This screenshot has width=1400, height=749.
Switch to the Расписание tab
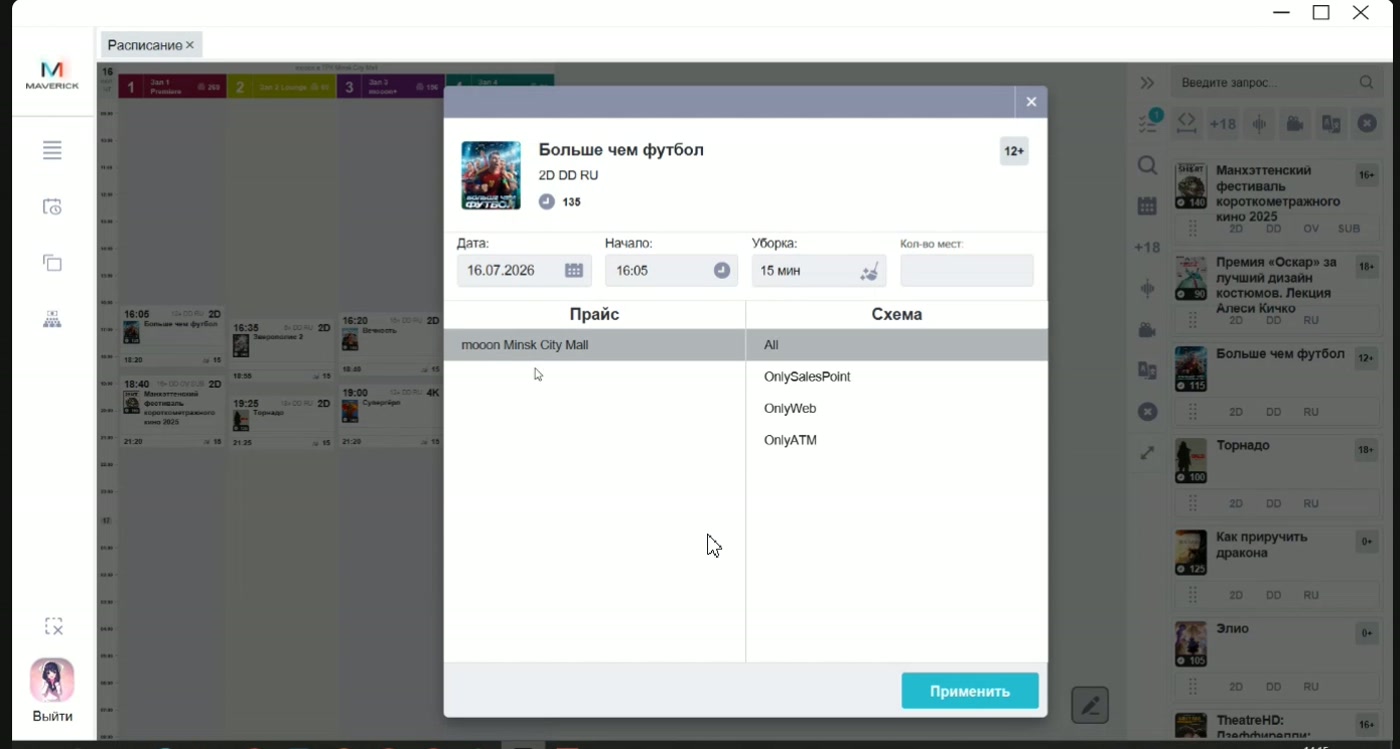pos(145,45)
